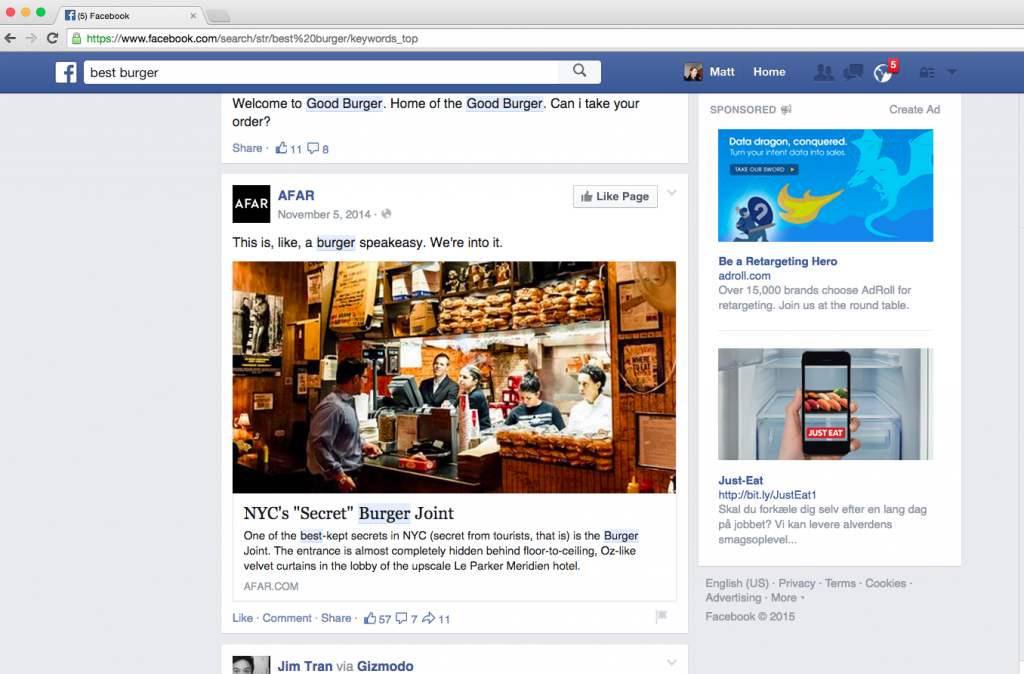Focus the best burger search field

pyautogui.click(x=321, y=72)
